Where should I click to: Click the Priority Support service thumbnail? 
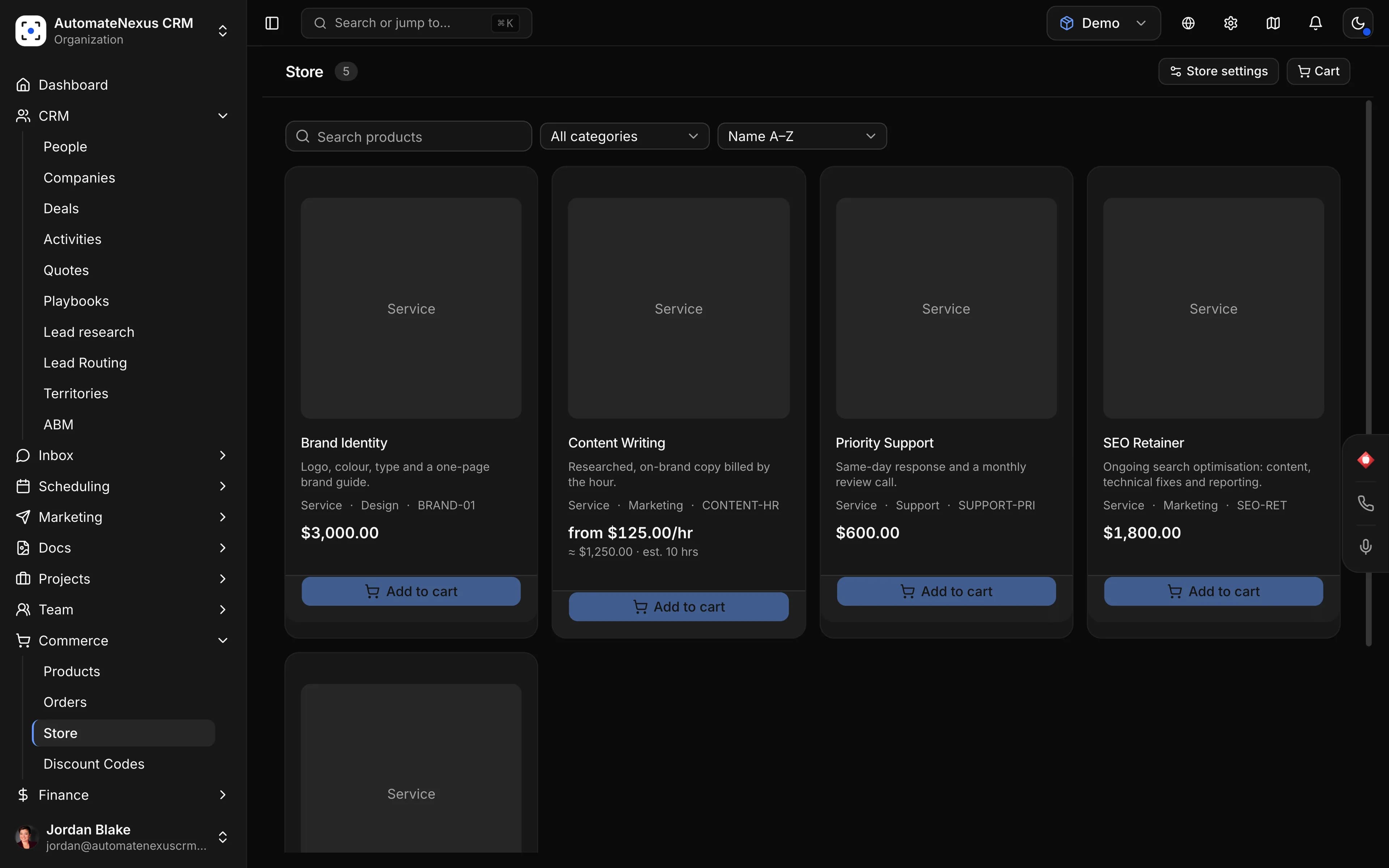coord(946,308)
